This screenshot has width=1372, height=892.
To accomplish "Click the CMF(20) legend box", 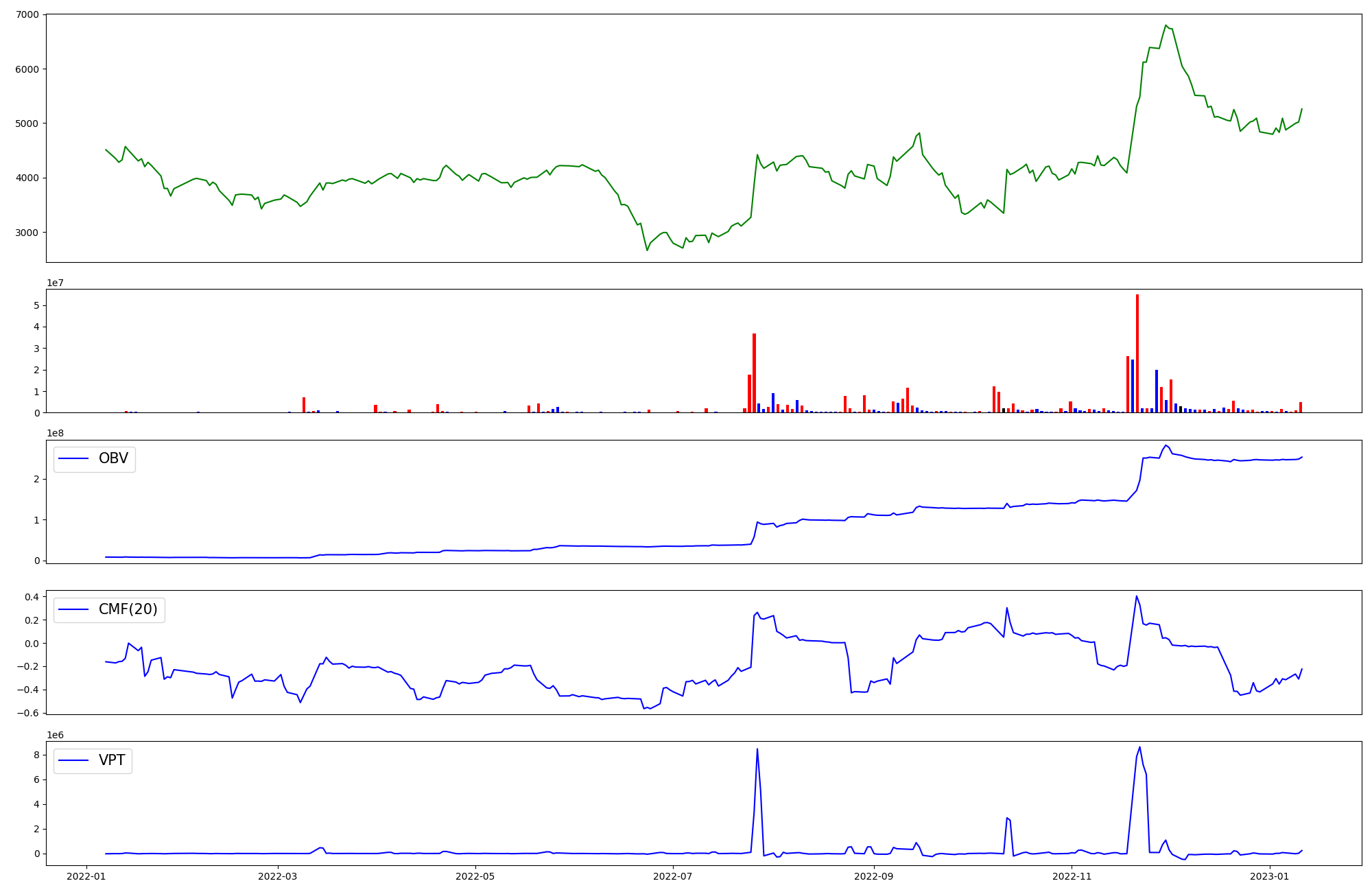I will (x=109, y=610).
